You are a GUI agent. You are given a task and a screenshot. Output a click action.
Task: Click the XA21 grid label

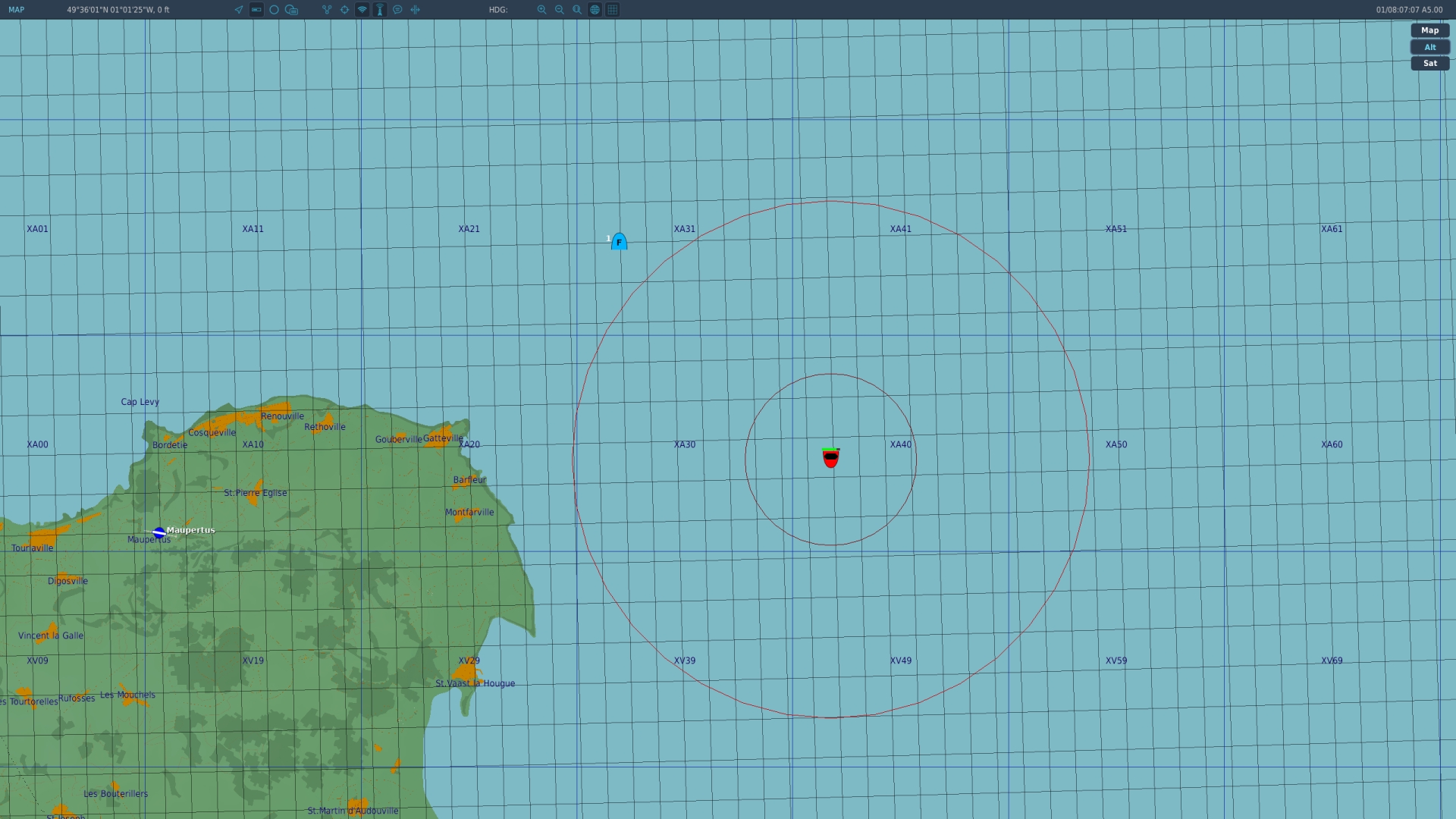click(x=469, y=229)
